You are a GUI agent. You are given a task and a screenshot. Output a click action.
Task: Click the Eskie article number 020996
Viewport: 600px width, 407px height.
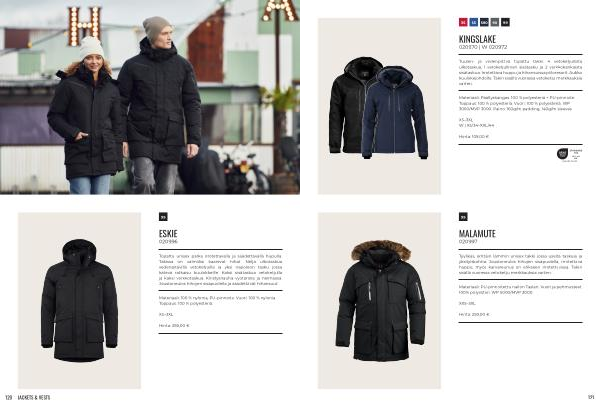[168, 242]
